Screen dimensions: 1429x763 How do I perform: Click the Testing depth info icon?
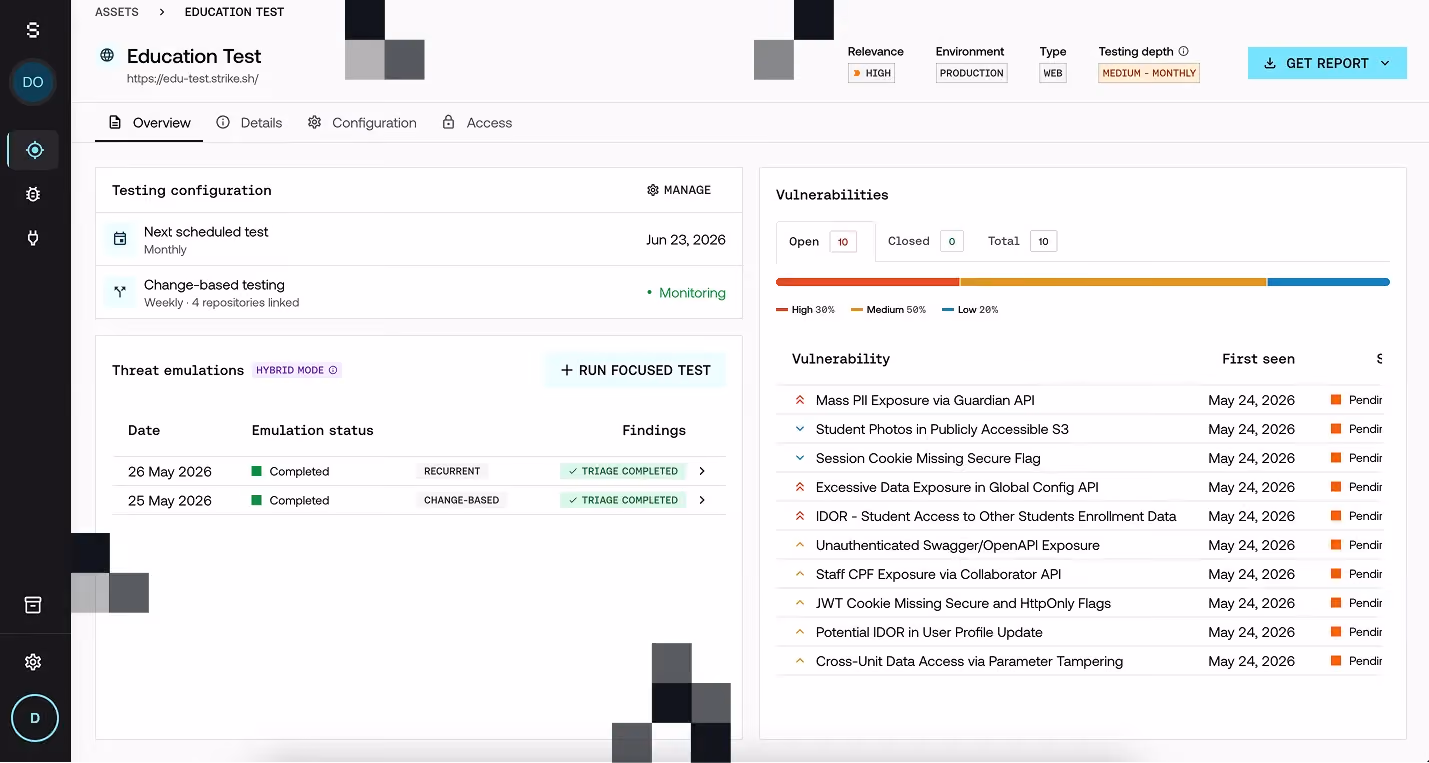tap(1184, 51)
